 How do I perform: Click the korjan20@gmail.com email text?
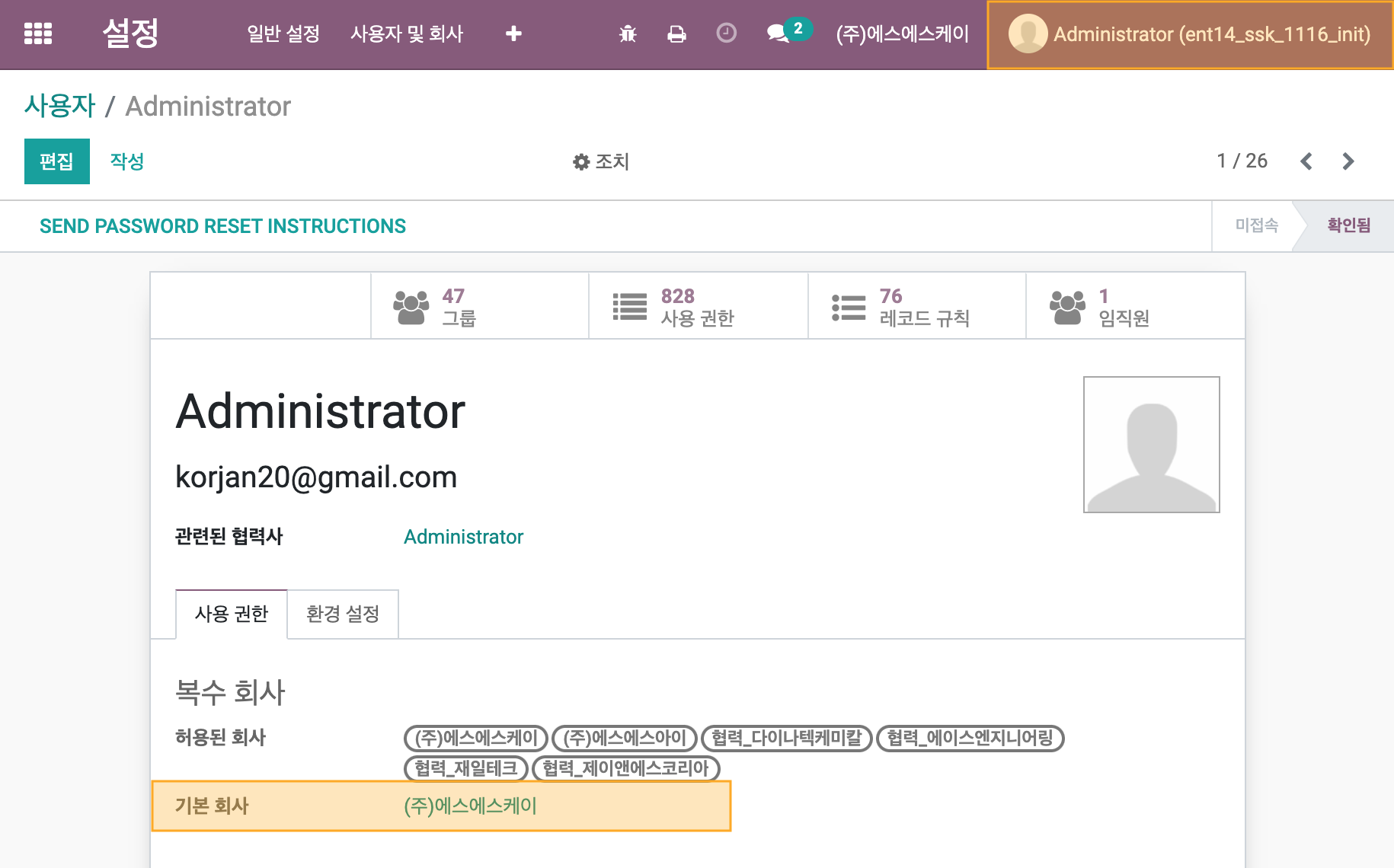(x=316, y=477)
